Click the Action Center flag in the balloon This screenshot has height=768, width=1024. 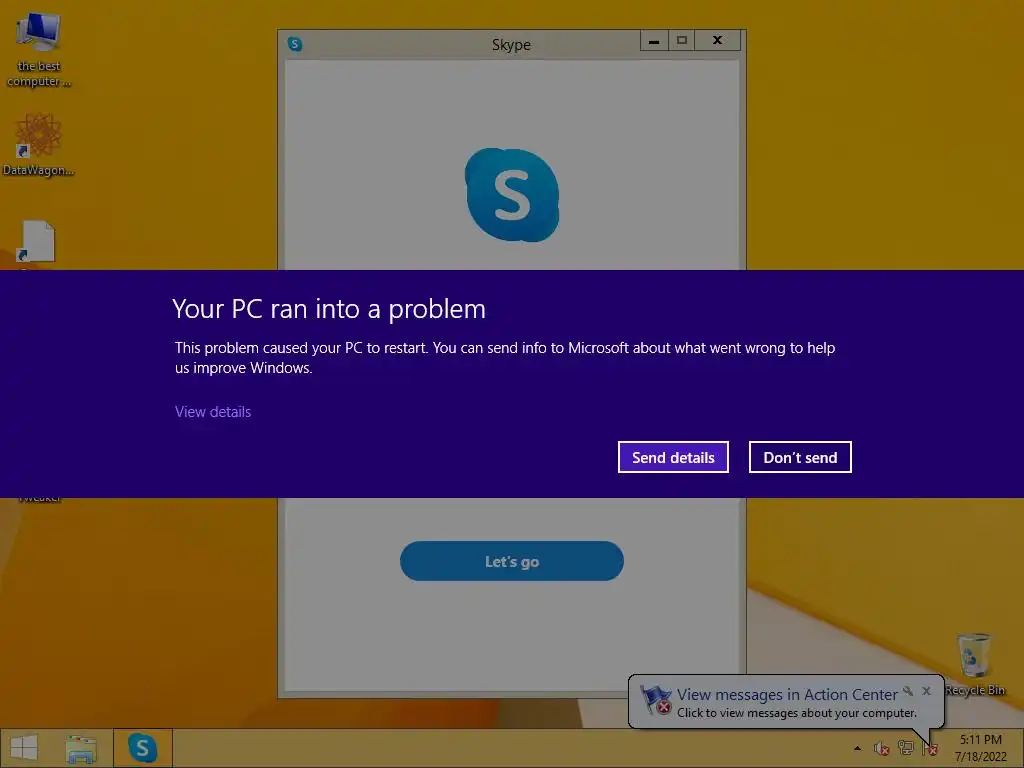(656, 700)
